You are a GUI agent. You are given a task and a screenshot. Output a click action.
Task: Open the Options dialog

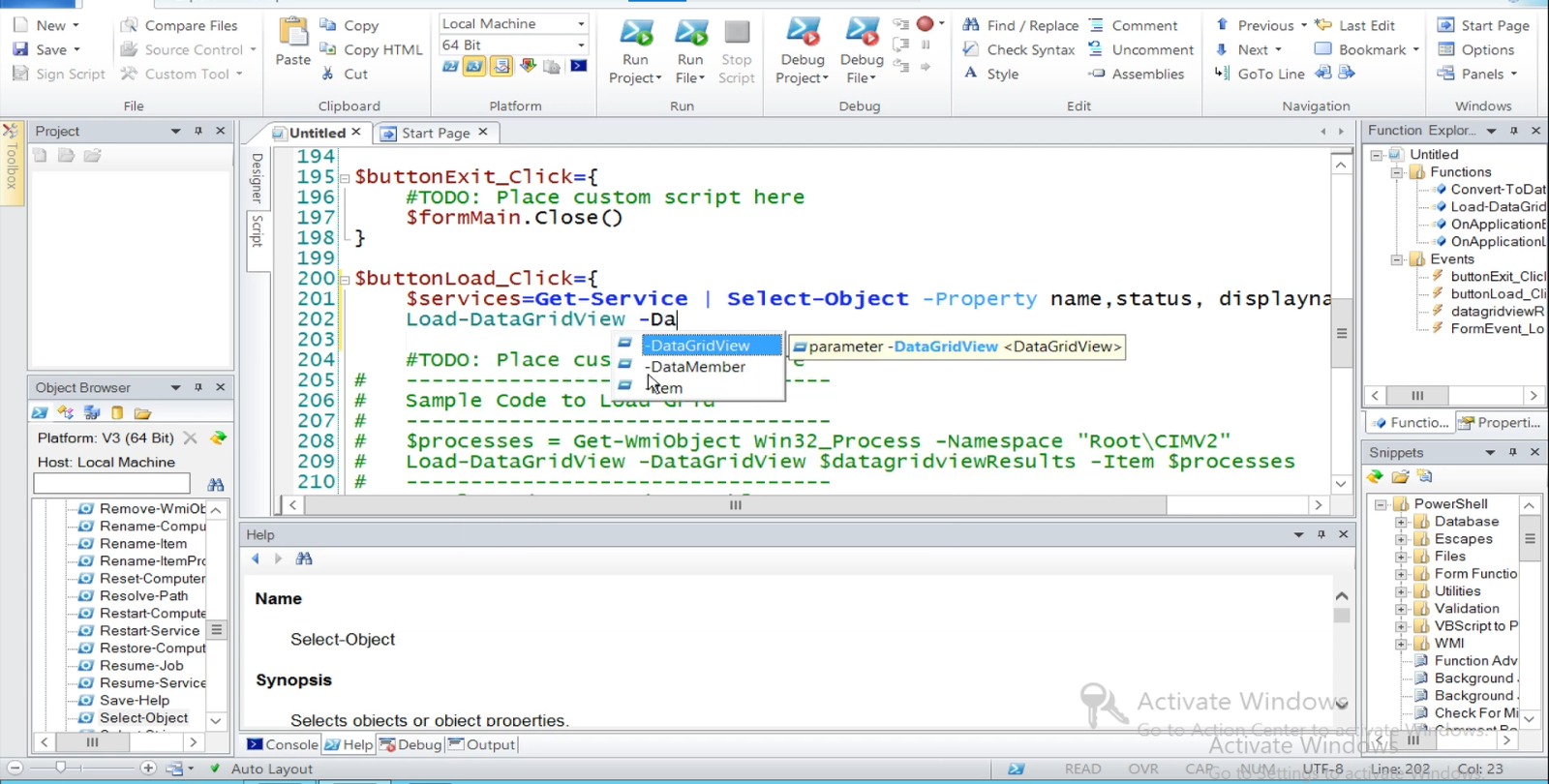coord(1476,49)
